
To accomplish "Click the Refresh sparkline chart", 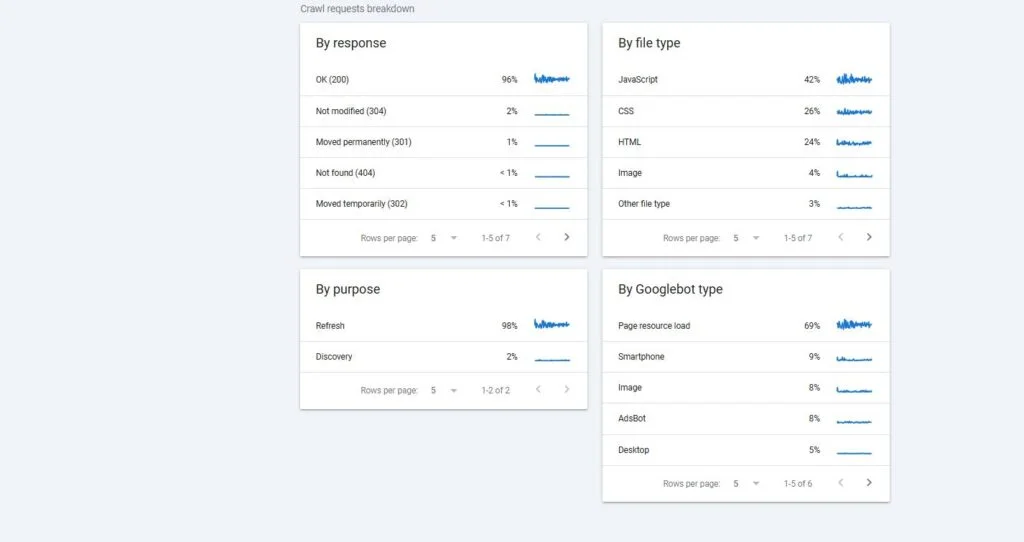I will coord(552,324).
